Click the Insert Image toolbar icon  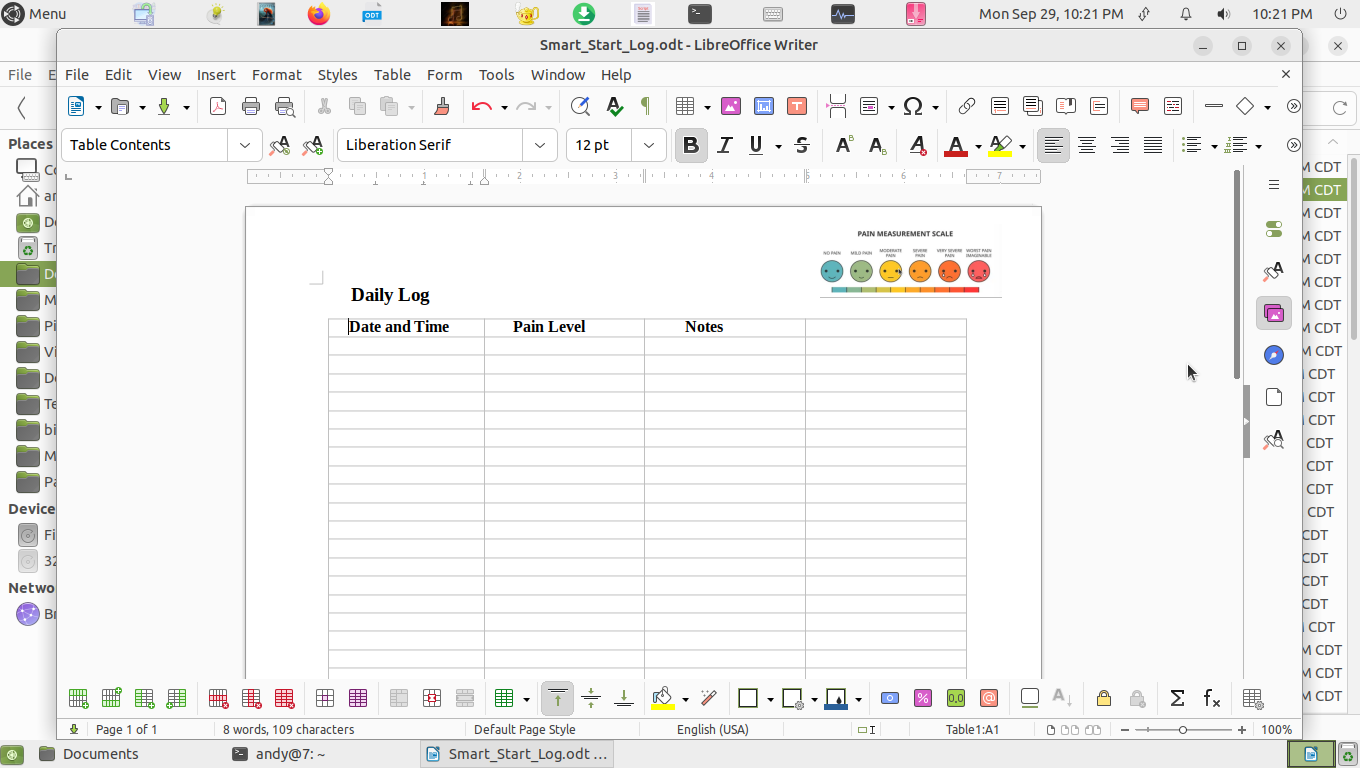730,106
